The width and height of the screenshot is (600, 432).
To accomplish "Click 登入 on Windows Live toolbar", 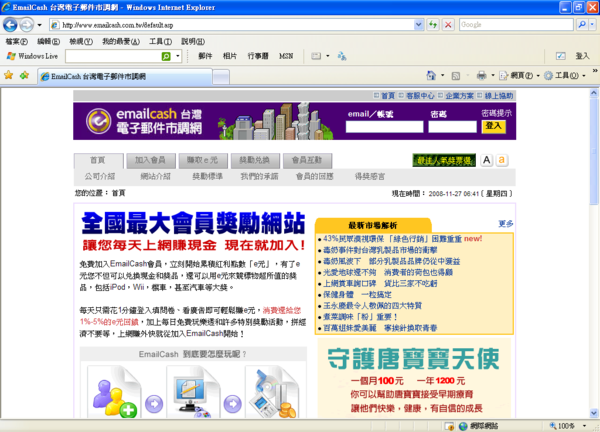I will 582,56.
